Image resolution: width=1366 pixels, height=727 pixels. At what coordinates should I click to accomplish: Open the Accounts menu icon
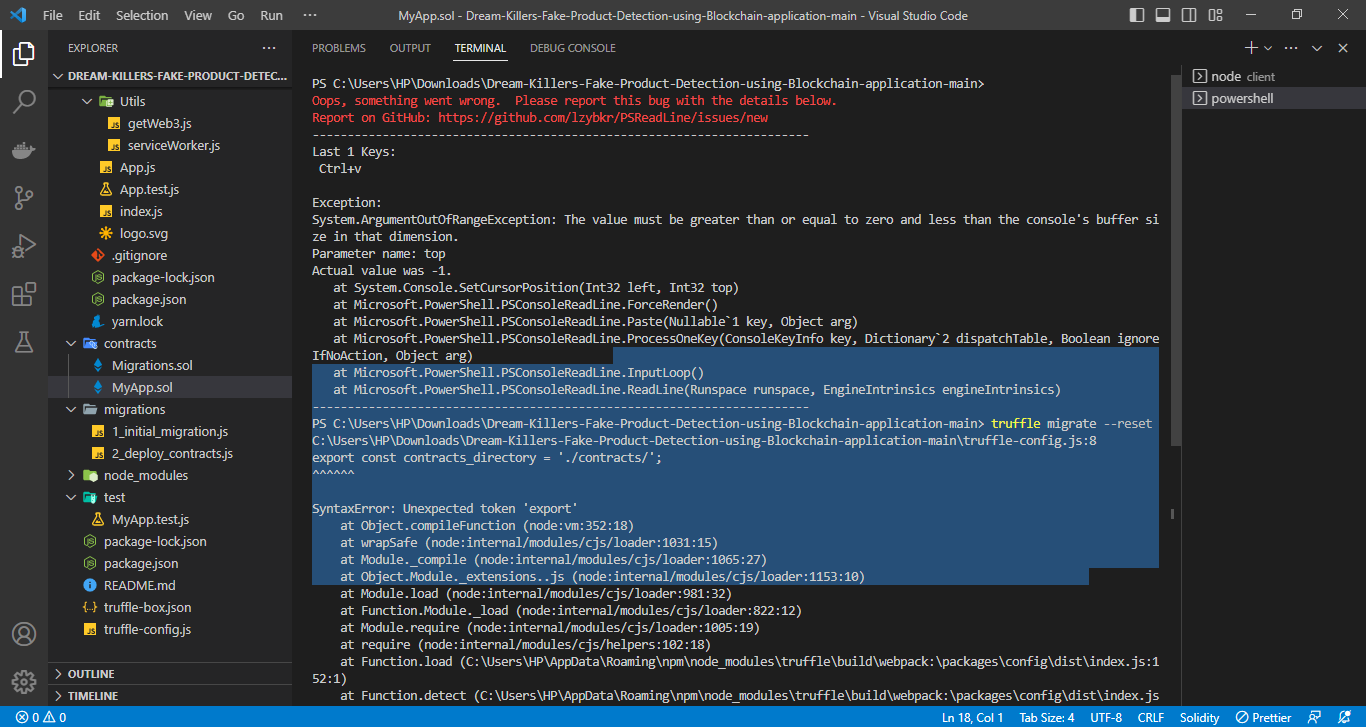(24, 634)
